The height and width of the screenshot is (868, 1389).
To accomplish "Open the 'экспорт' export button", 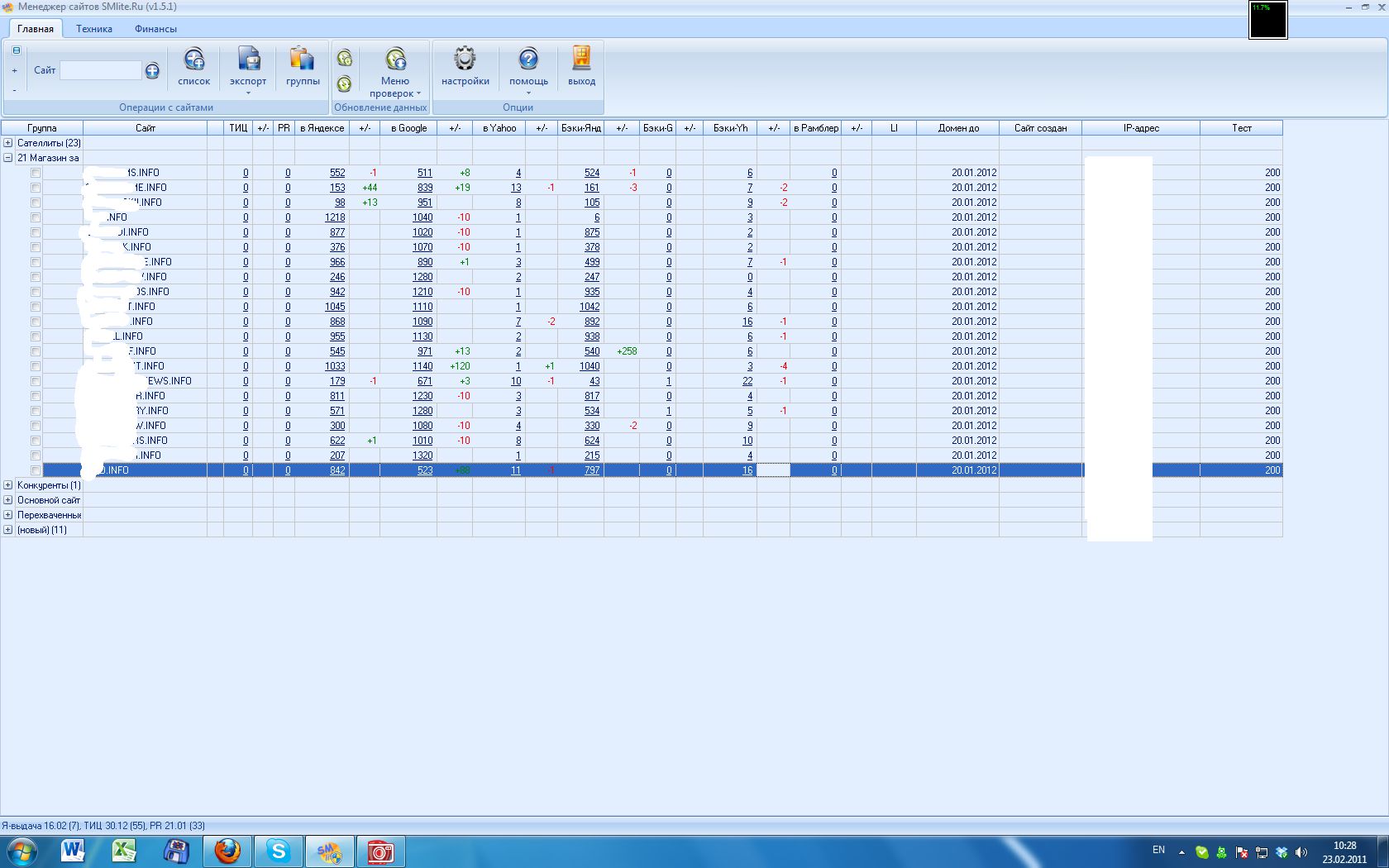I will pos(248,60).
